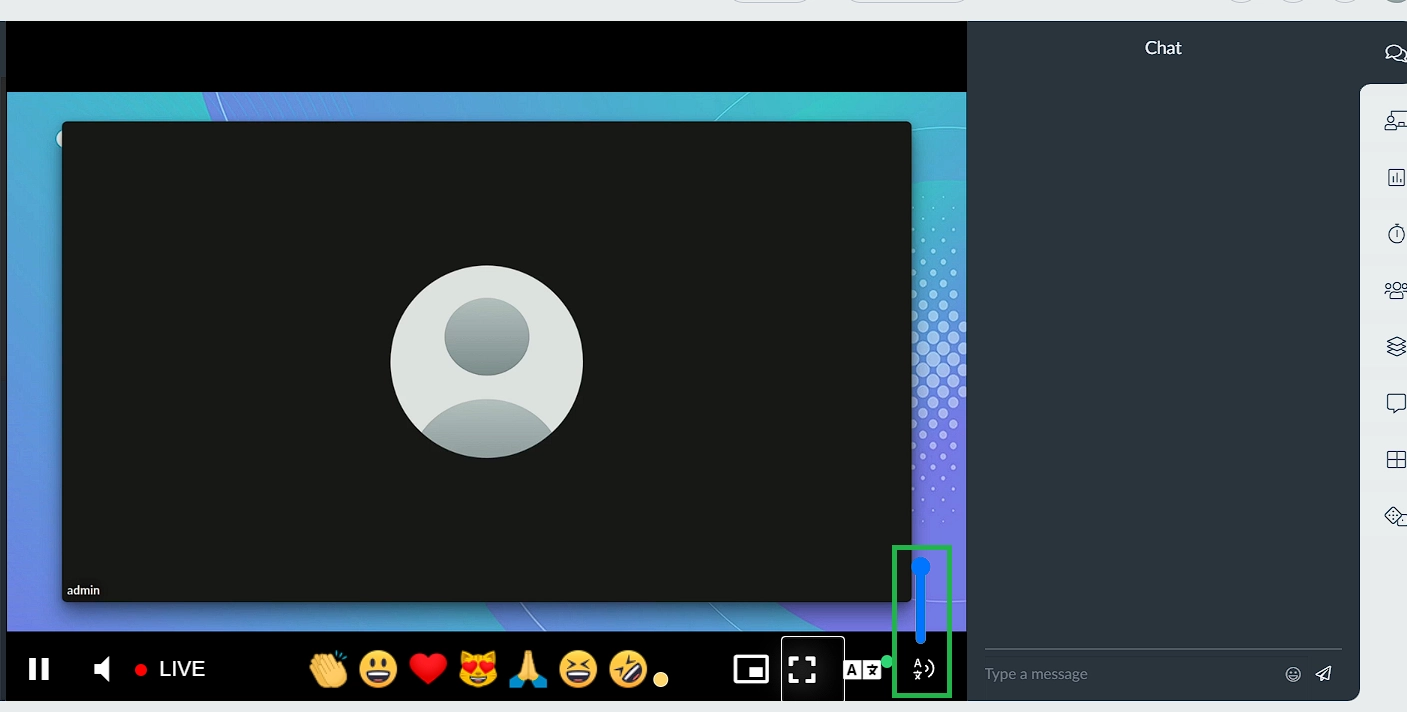Open chat bubbles panel icon
The width and height of the screenshot is (1407, 712).
[x=1395, y=53]
